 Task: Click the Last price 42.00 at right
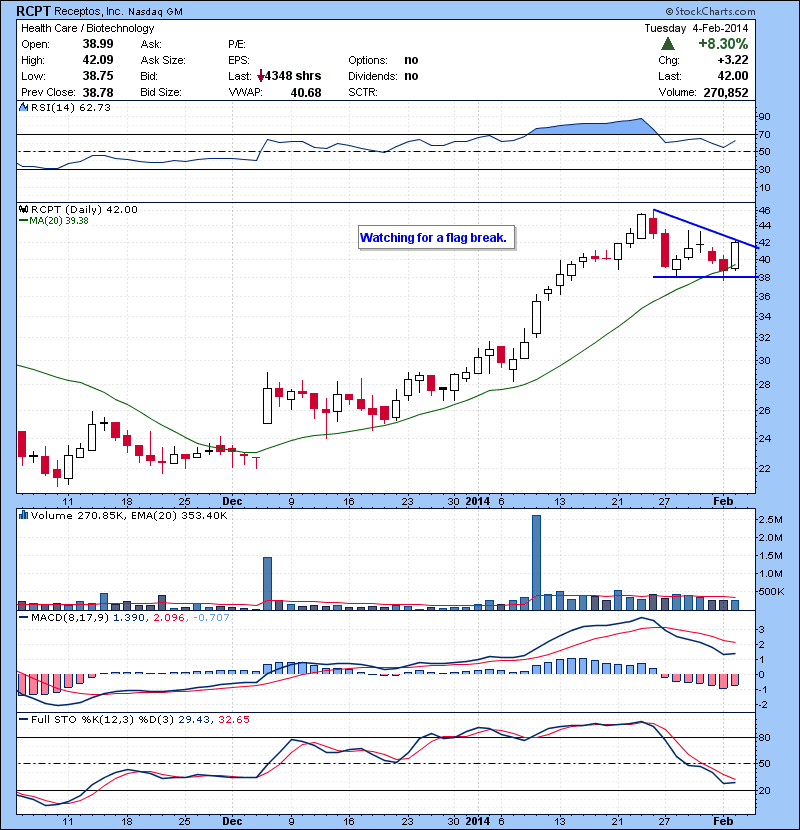pos(733,76)
